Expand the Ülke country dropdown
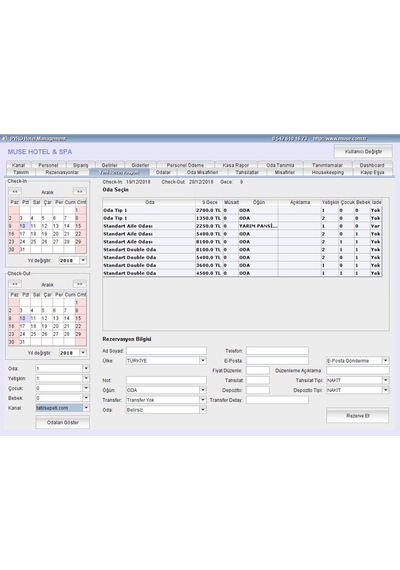The width and height of the screenshot is (400, 570). click(x=203, y=361)
